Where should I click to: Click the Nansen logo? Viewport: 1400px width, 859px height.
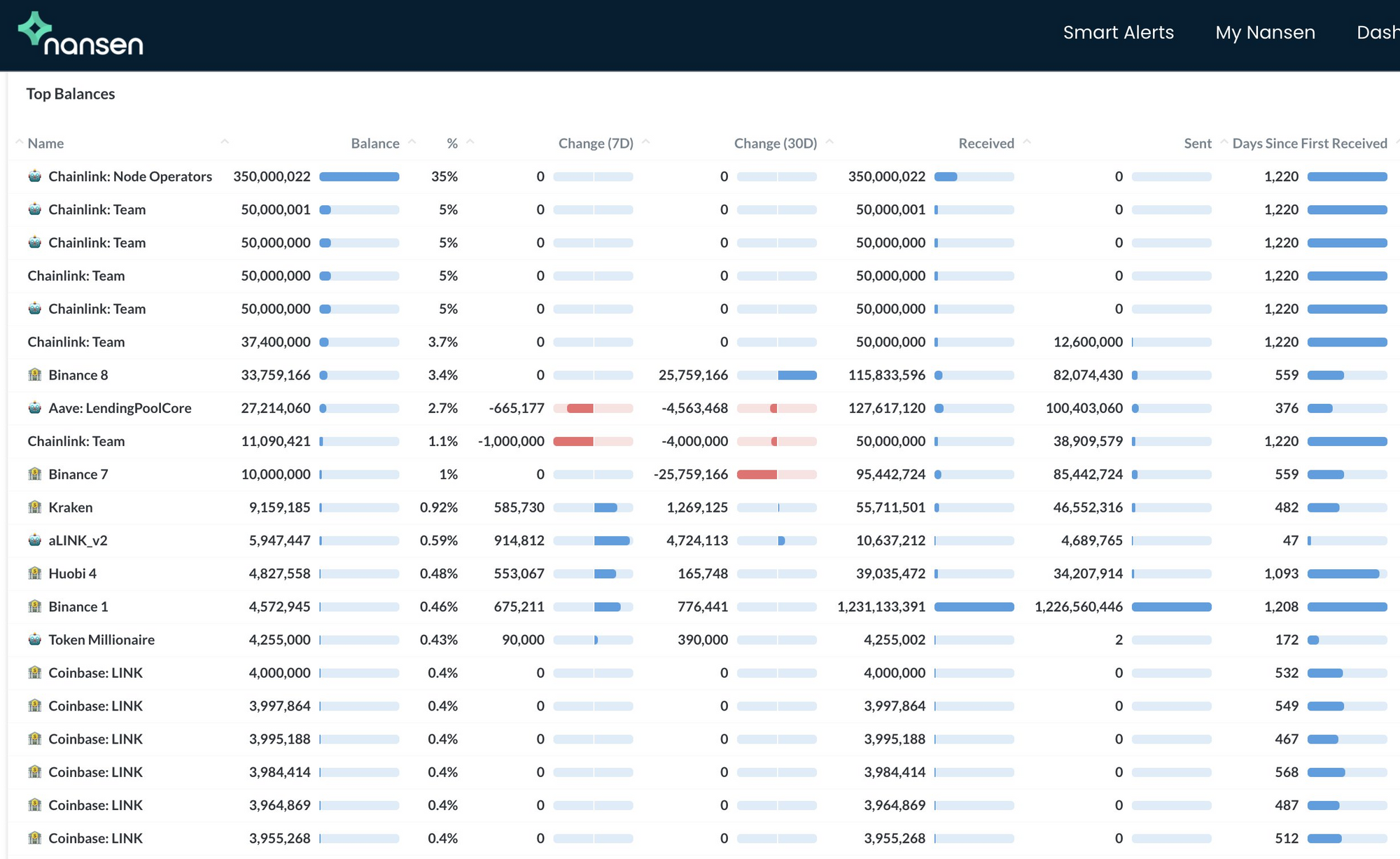(x=80, y=33)
